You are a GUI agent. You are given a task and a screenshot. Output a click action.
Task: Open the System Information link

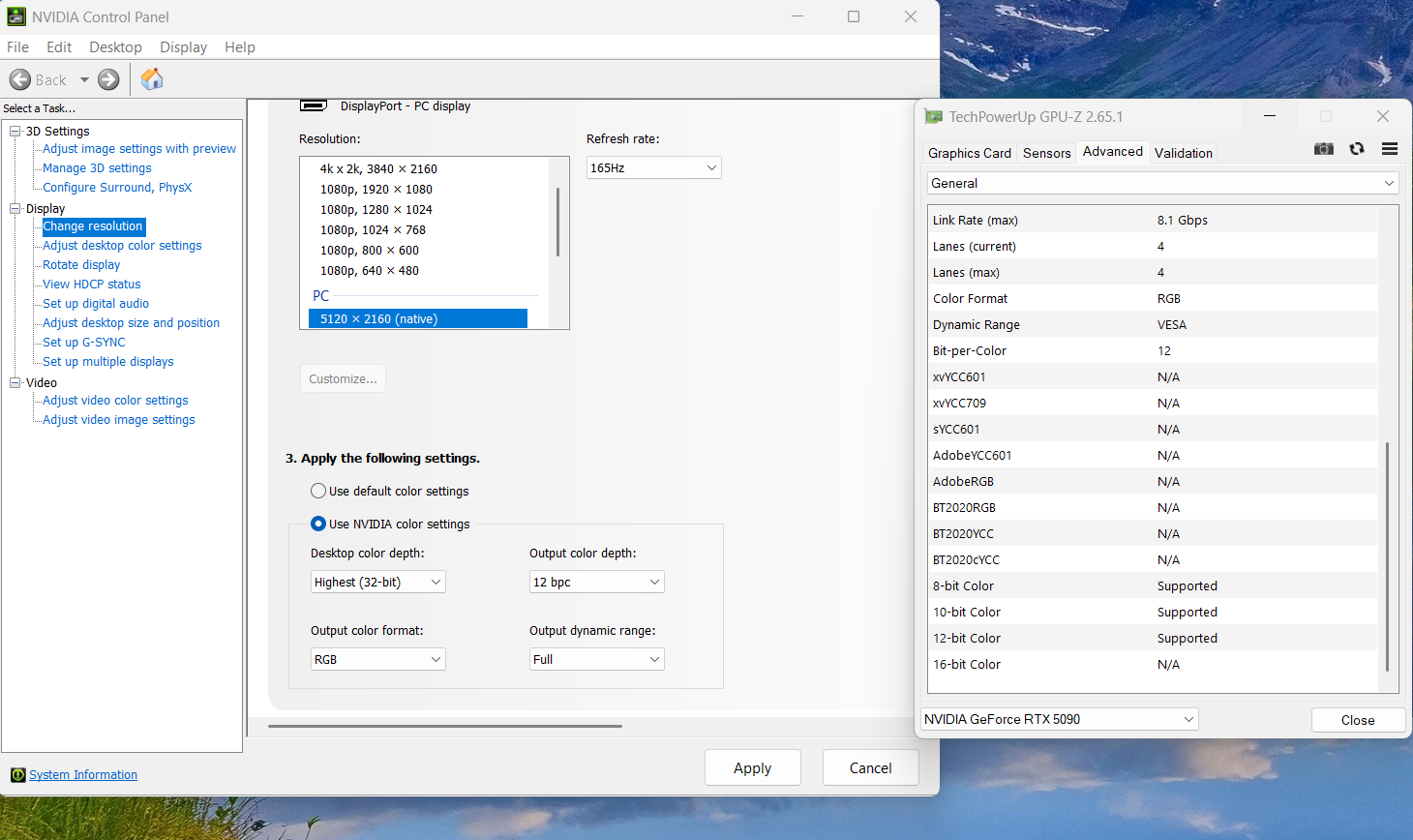pos(83,775)
